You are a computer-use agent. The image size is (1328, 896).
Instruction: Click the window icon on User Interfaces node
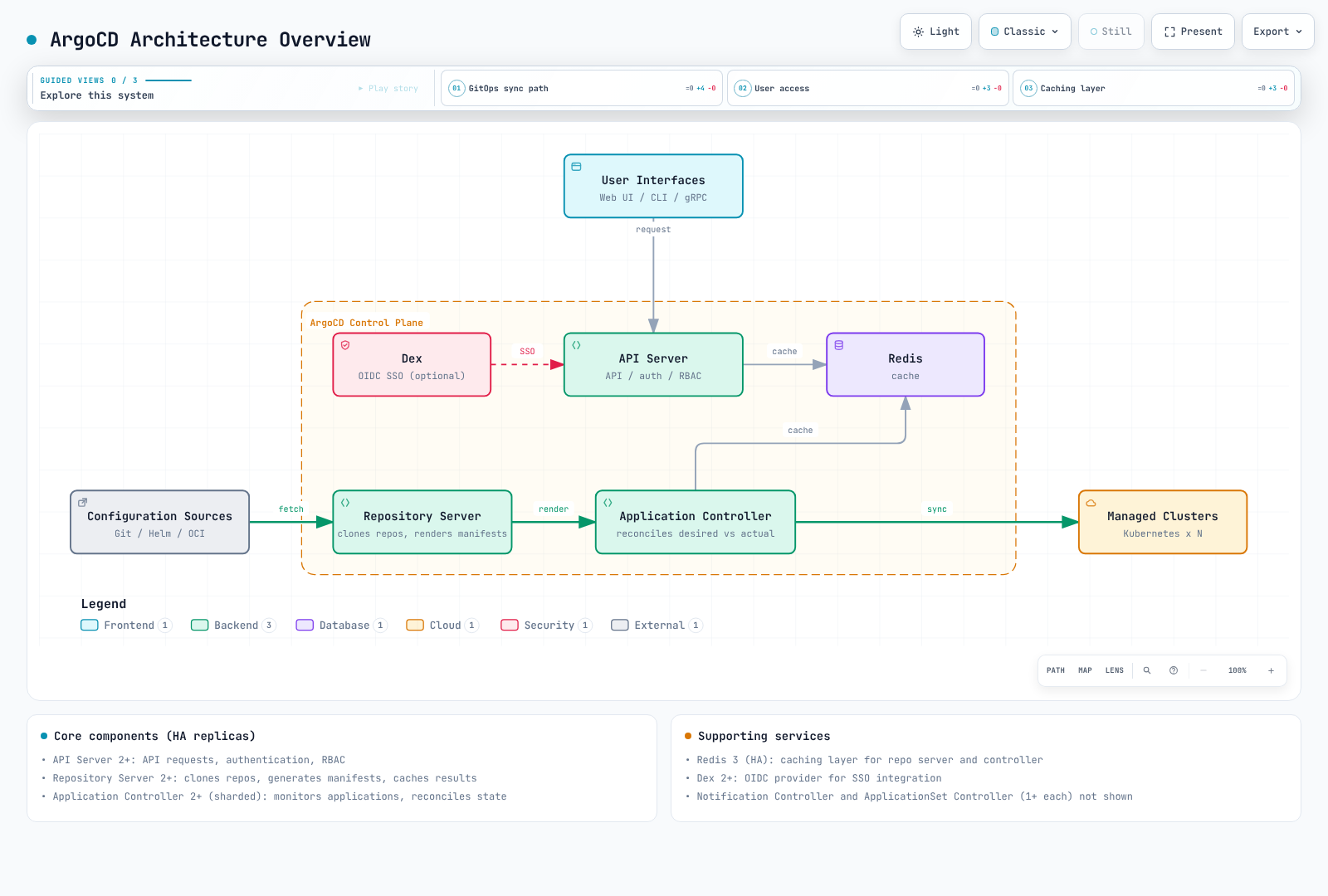[576, 167]
